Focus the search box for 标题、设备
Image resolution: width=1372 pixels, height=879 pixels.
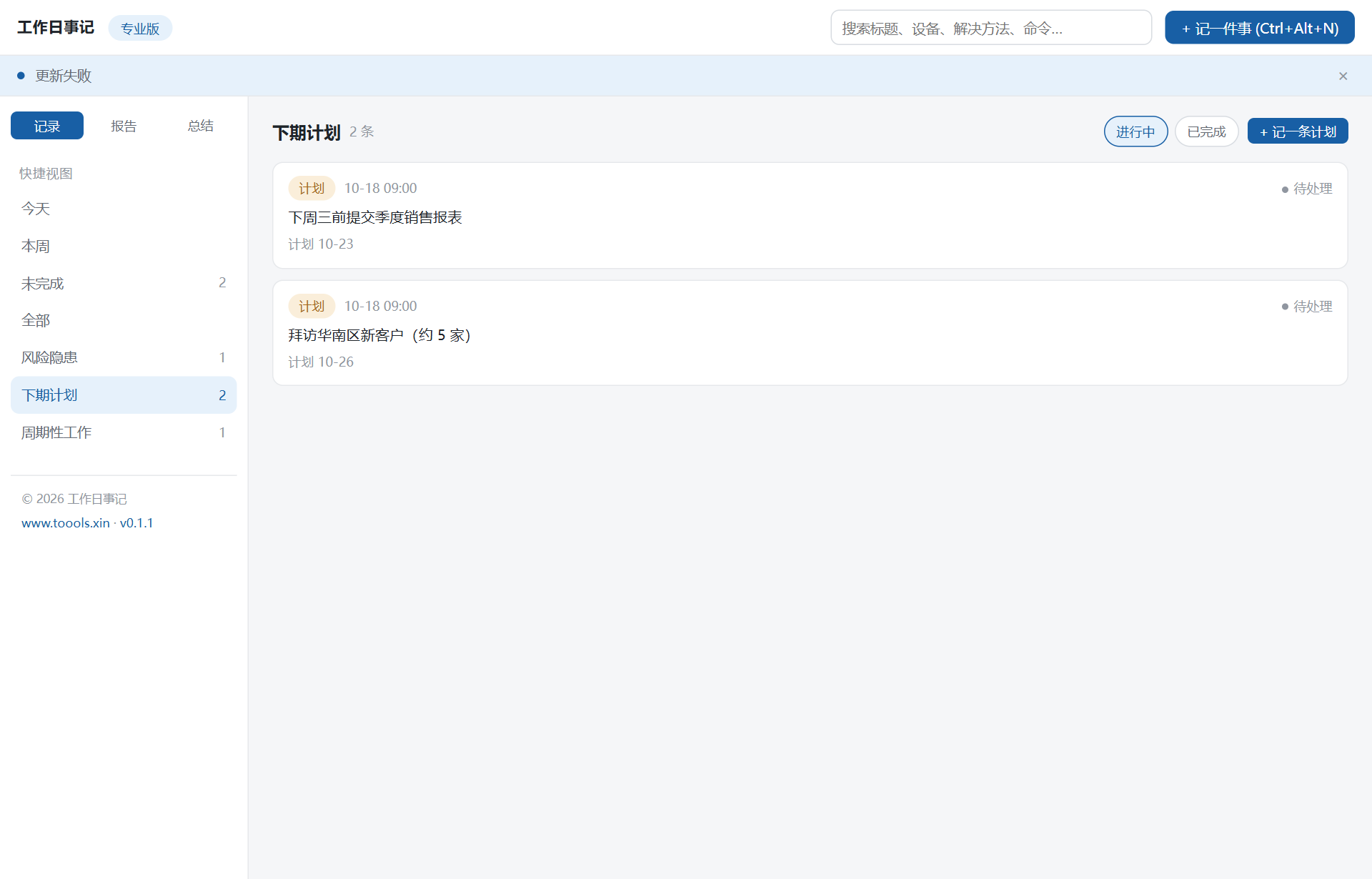[990, 28]
